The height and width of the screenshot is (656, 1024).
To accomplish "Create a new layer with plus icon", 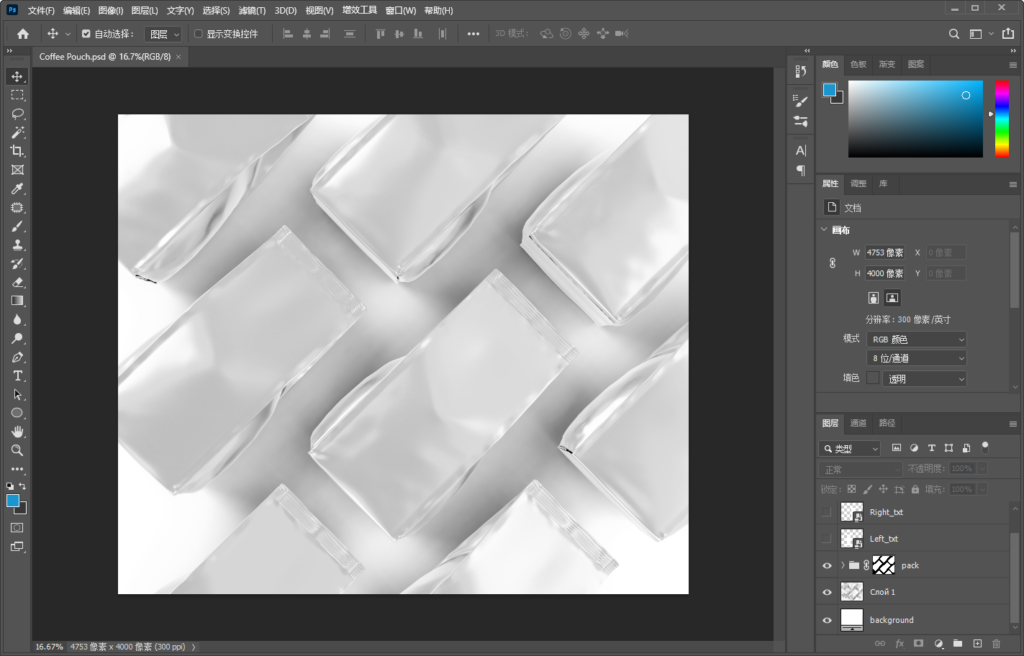I will (977, 644).
